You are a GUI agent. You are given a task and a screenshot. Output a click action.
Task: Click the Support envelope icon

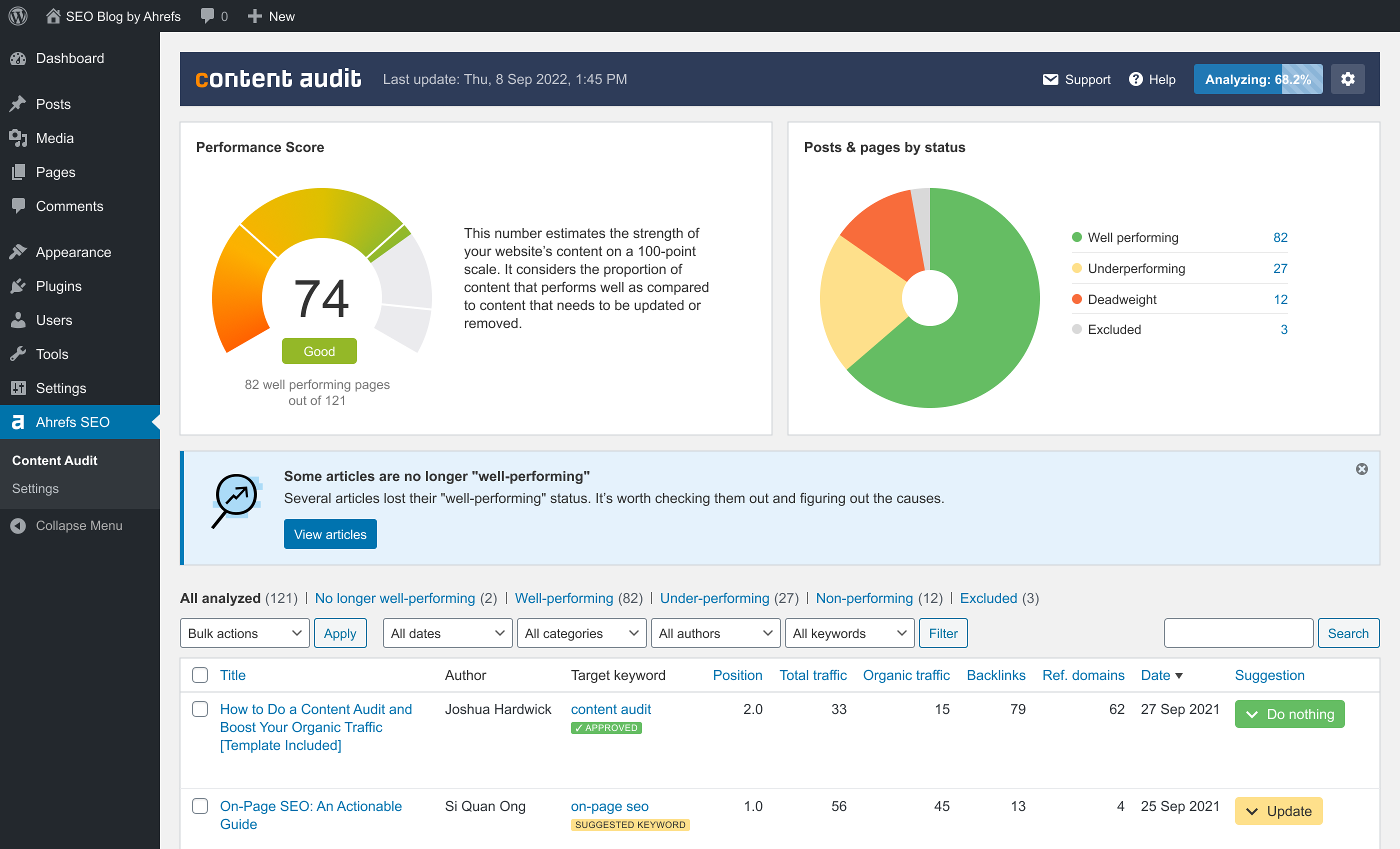click(x=1050, y=79)
